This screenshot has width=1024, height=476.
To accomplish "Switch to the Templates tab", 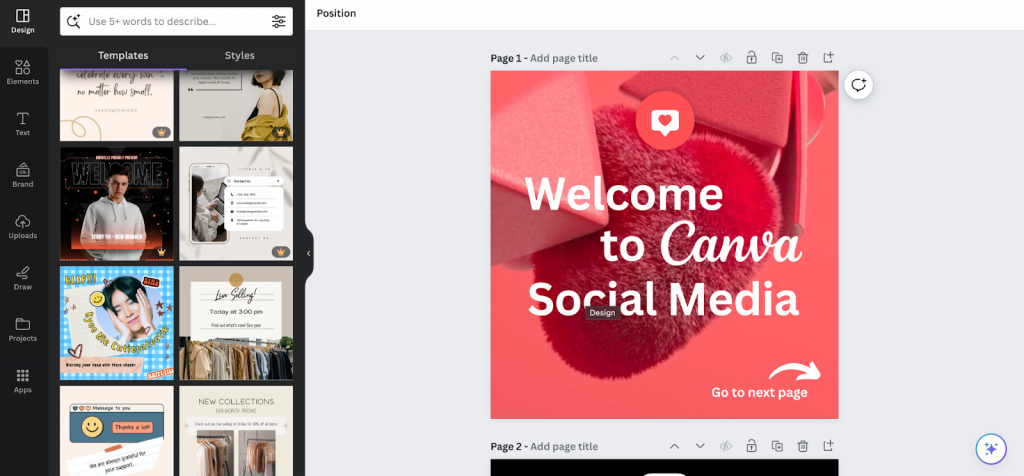I will pyautogui.click(x=123, y=56).
